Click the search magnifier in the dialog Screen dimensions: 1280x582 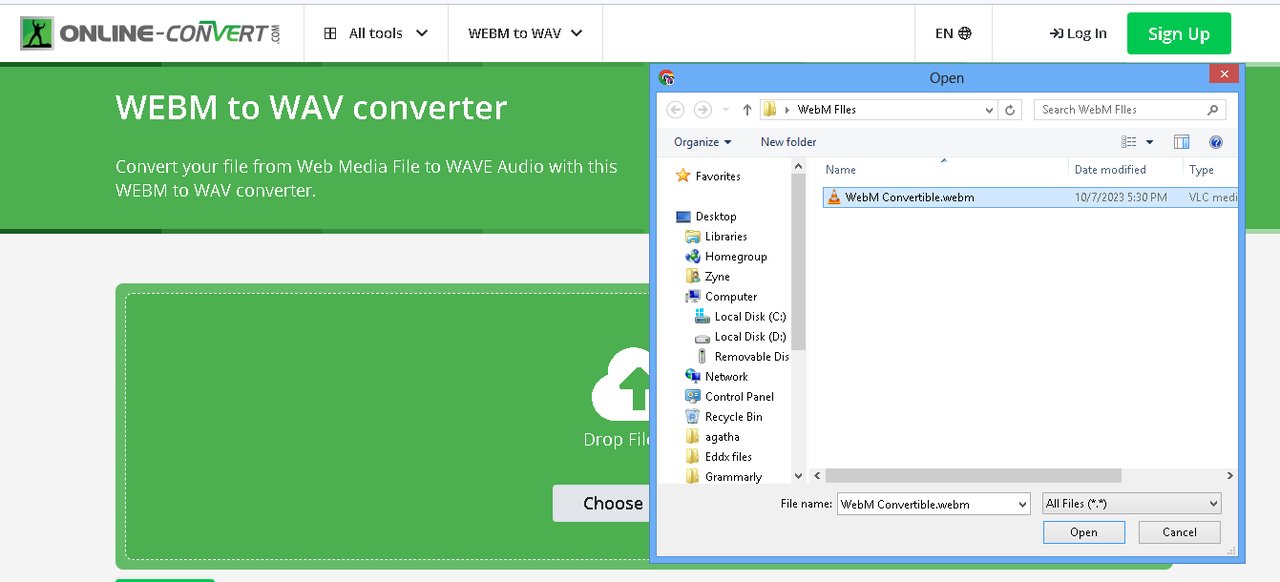(1210, 109)
